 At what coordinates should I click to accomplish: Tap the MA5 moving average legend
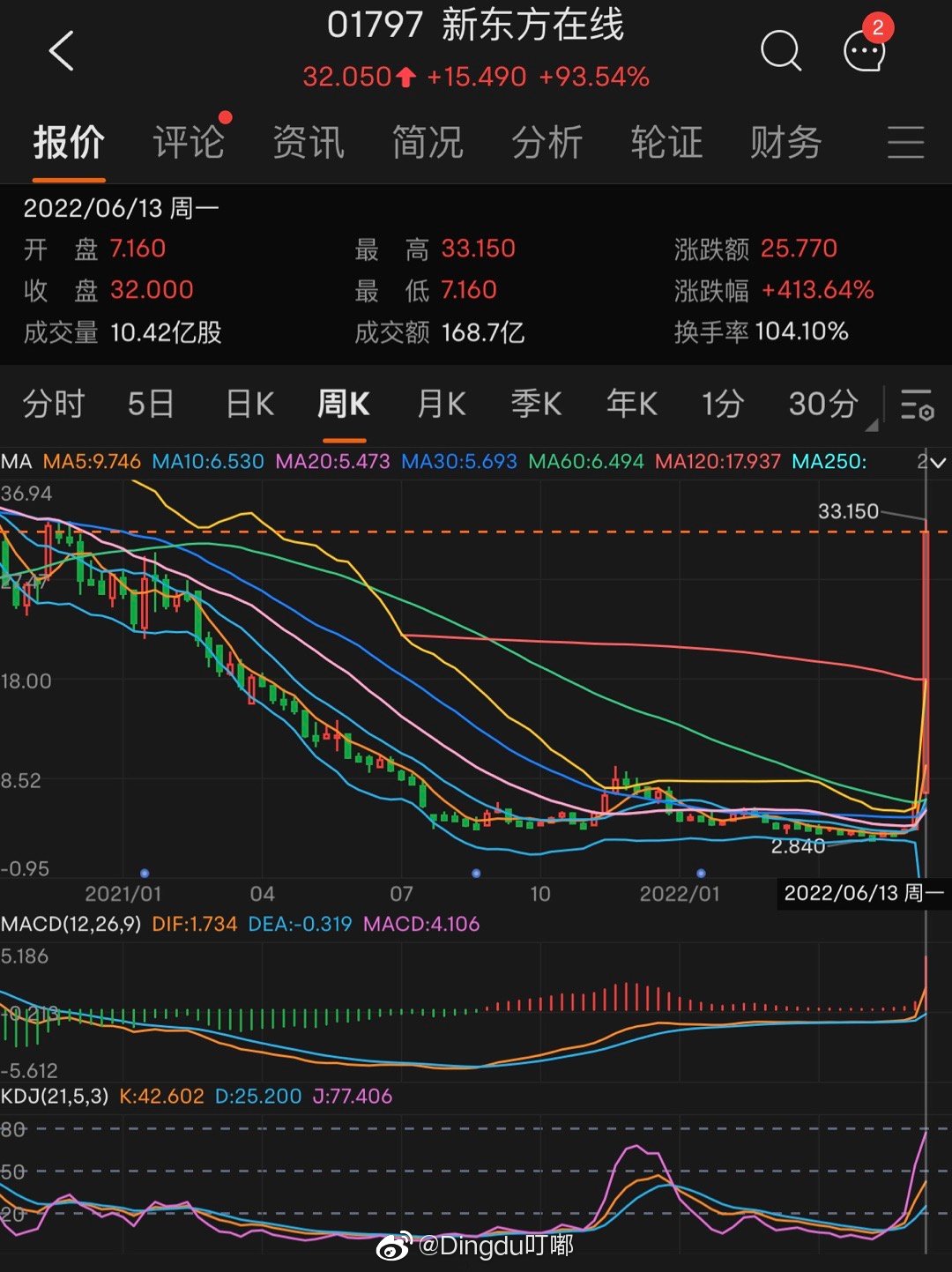pos(92,462)
